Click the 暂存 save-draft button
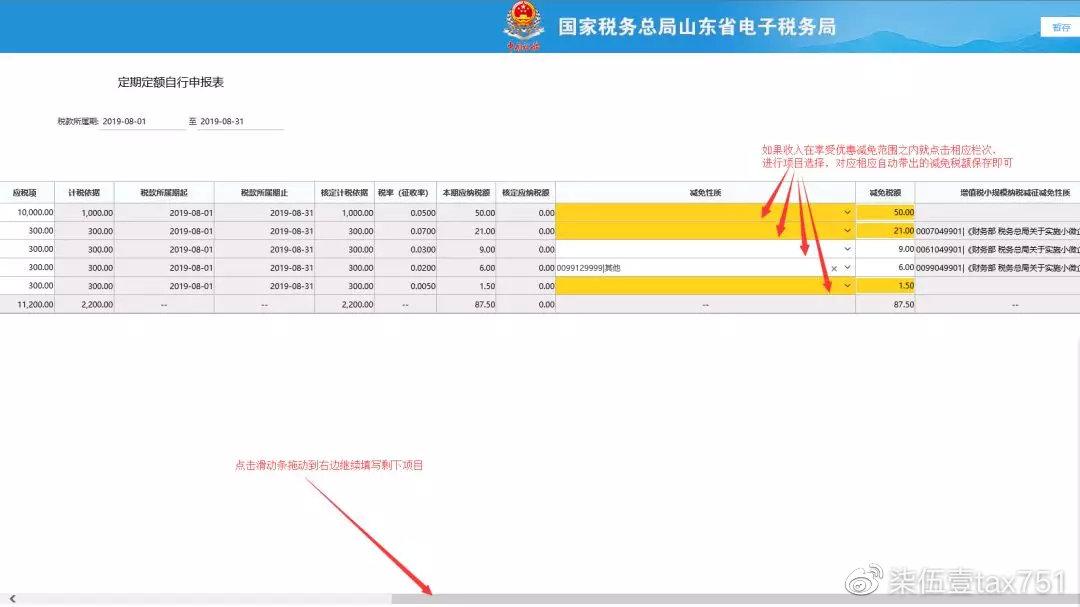 coord(1060,27)
